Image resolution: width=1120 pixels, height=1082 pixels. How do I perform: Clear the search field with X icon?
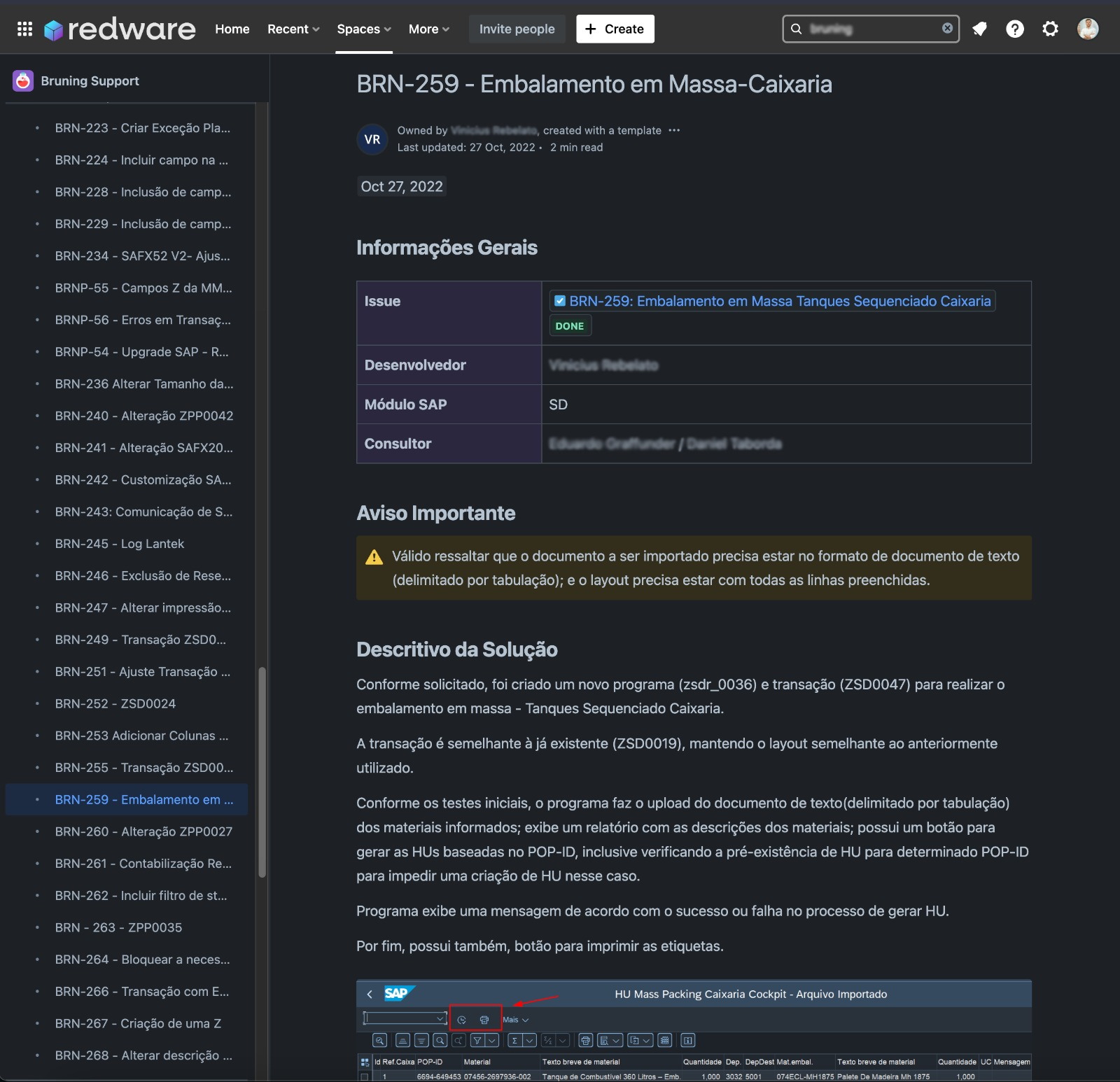(947, 28)
